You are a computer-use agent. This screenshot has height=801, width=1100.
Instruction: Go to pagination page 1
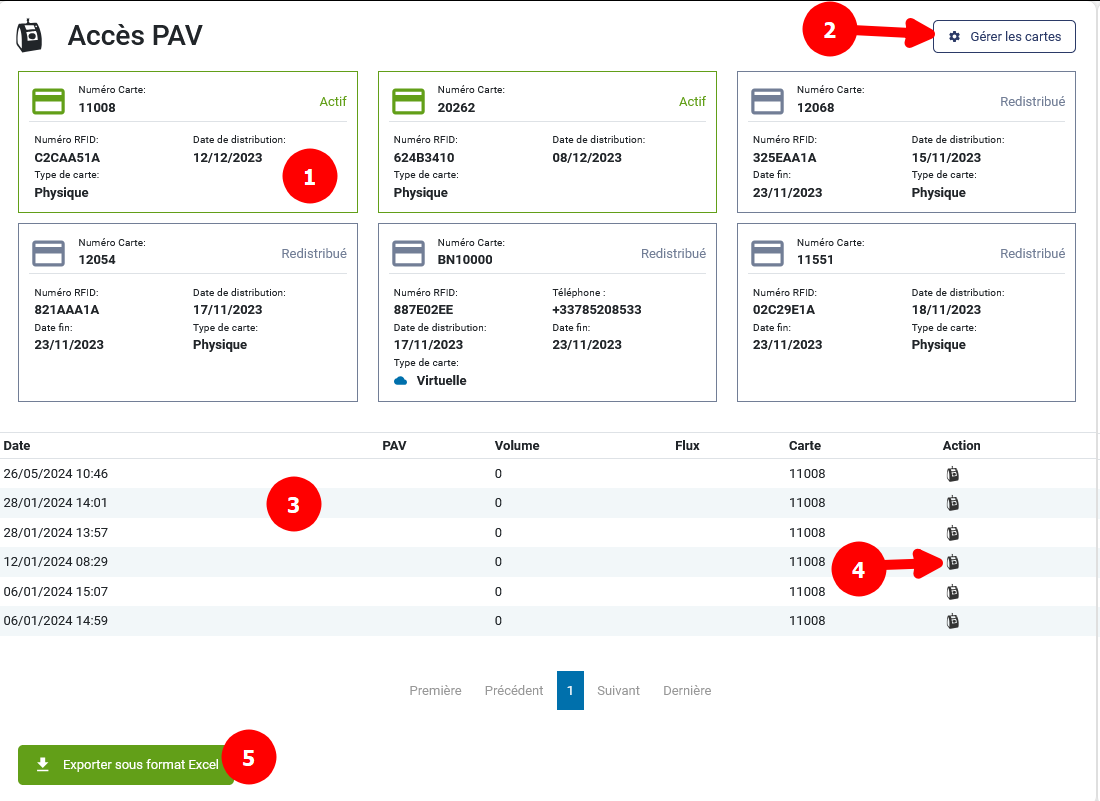[x=570, y=691]
